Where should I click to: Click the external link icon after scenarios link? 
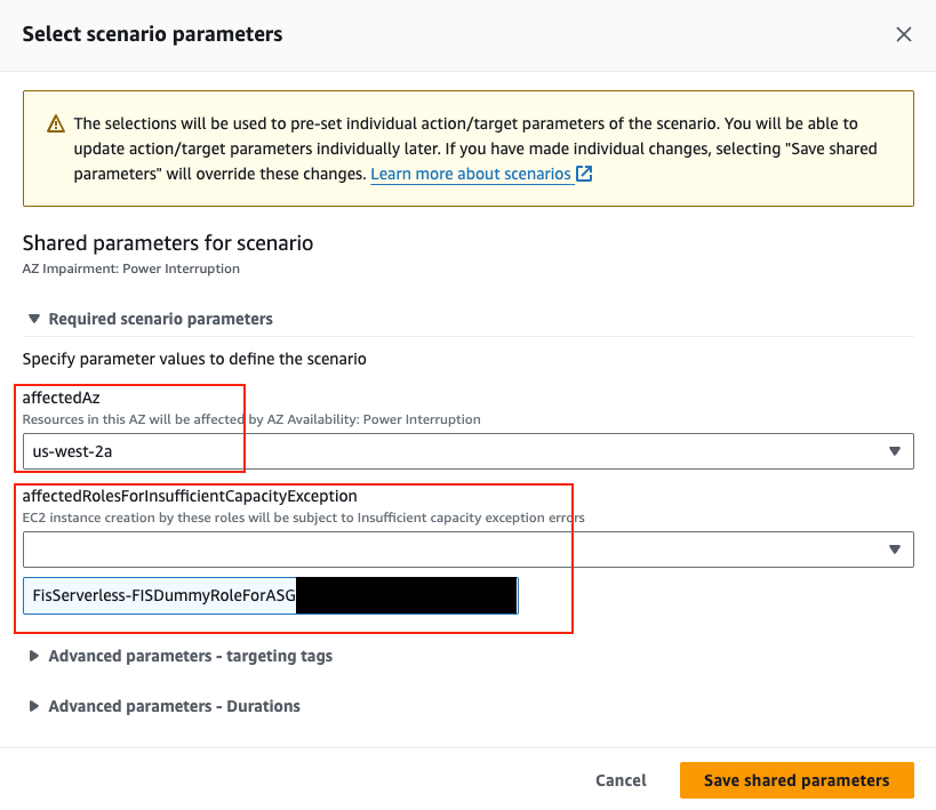coord(584,174)
